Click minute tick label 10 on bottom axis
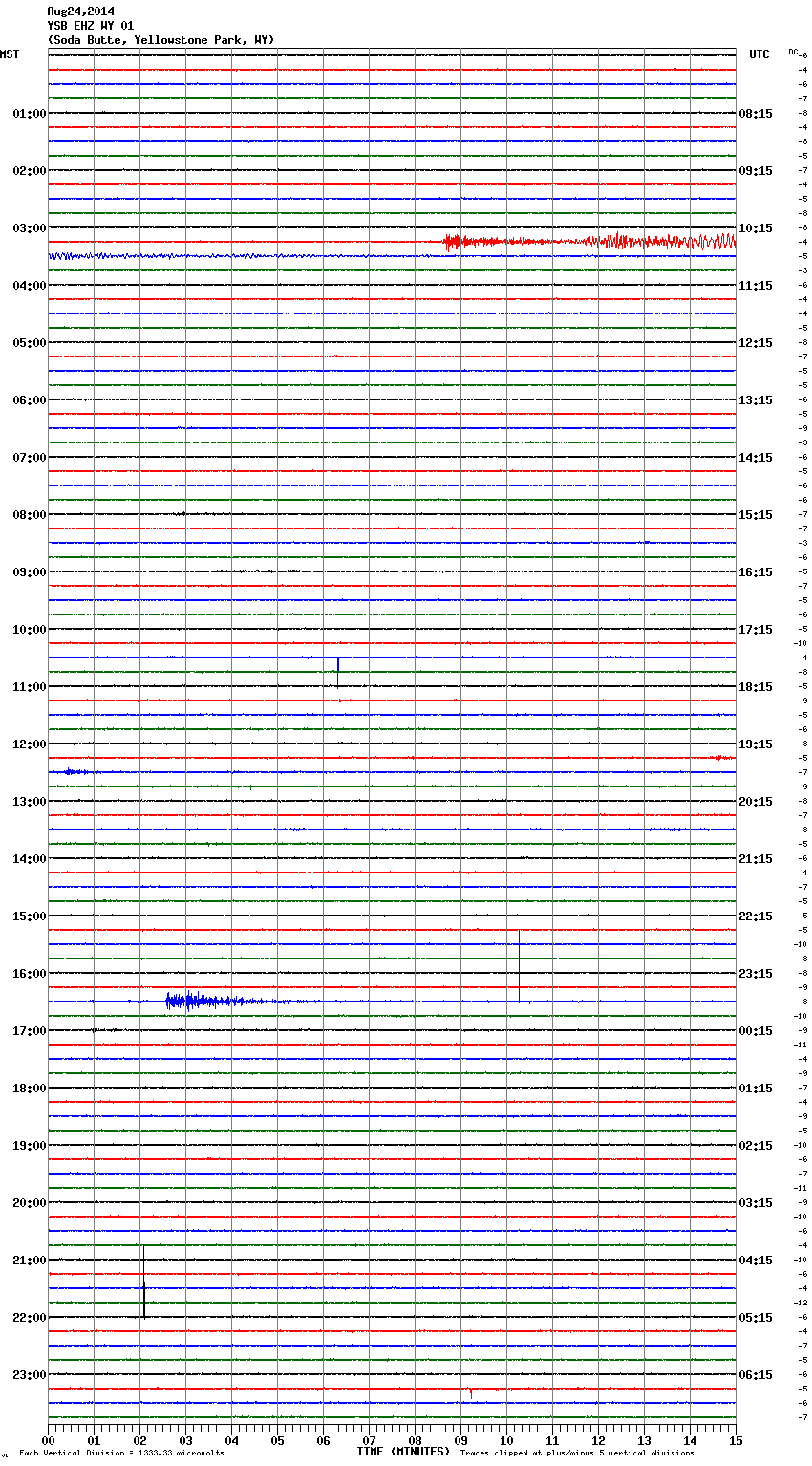 pos(506,1440)
